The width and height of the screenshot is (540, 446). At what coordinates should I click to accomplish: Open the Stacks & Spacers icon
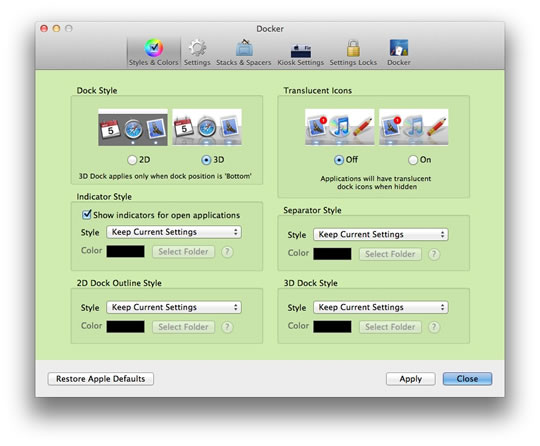244,48
